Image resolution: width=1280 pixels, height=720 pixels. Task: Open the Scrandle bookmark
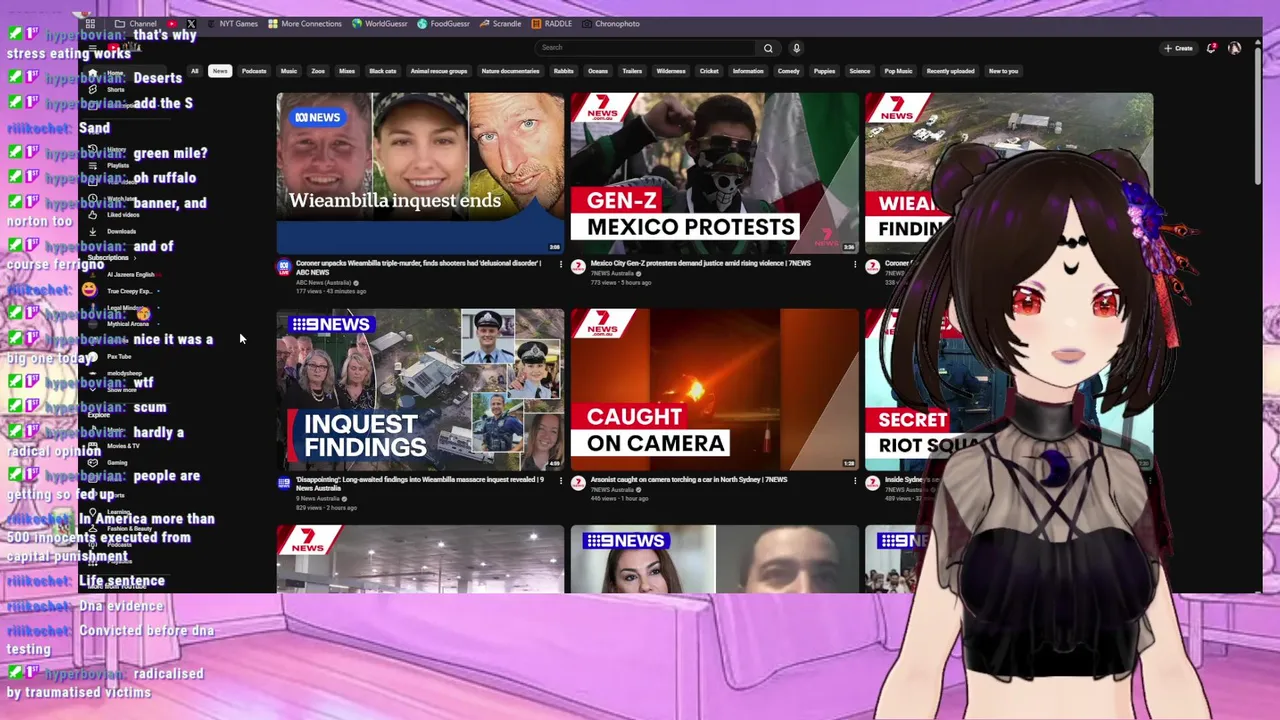tap(500, 23)
